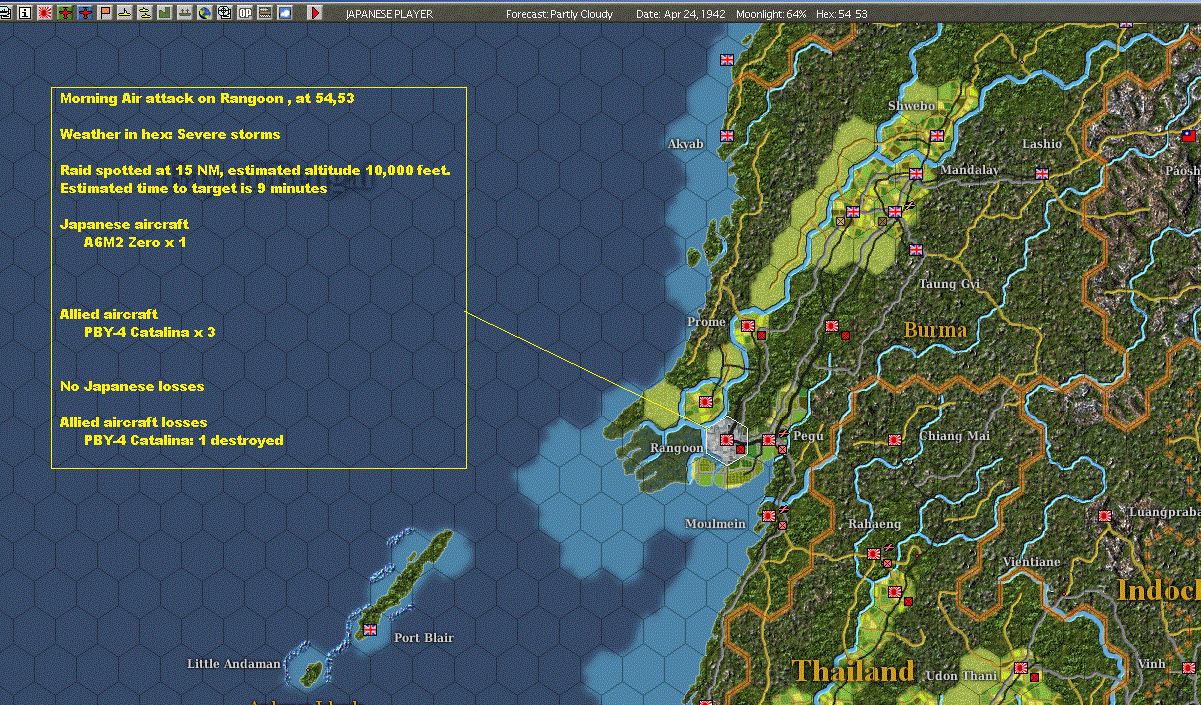The width and height of the screenshot is (1201, 705).
Task: Select the British flag base at Akyab
Action: pos(727,135)
